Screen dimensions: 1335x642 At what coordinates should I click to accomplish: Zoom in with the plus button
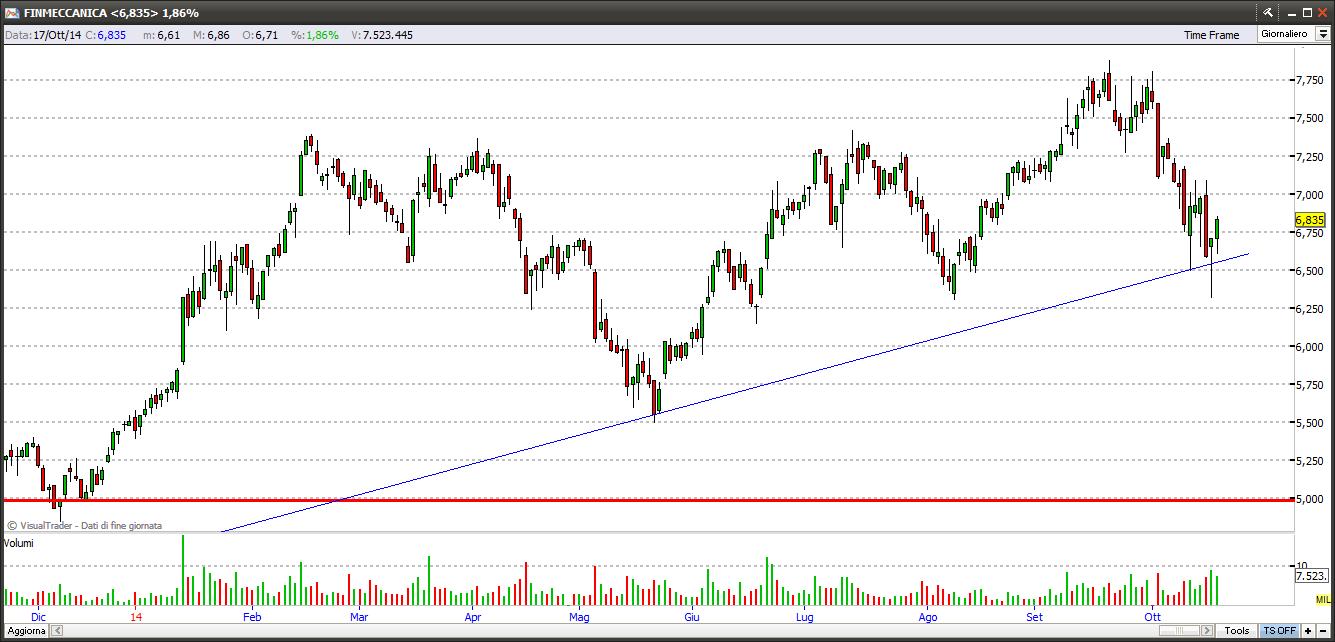pyautogui.click(x=1308, y=631)
